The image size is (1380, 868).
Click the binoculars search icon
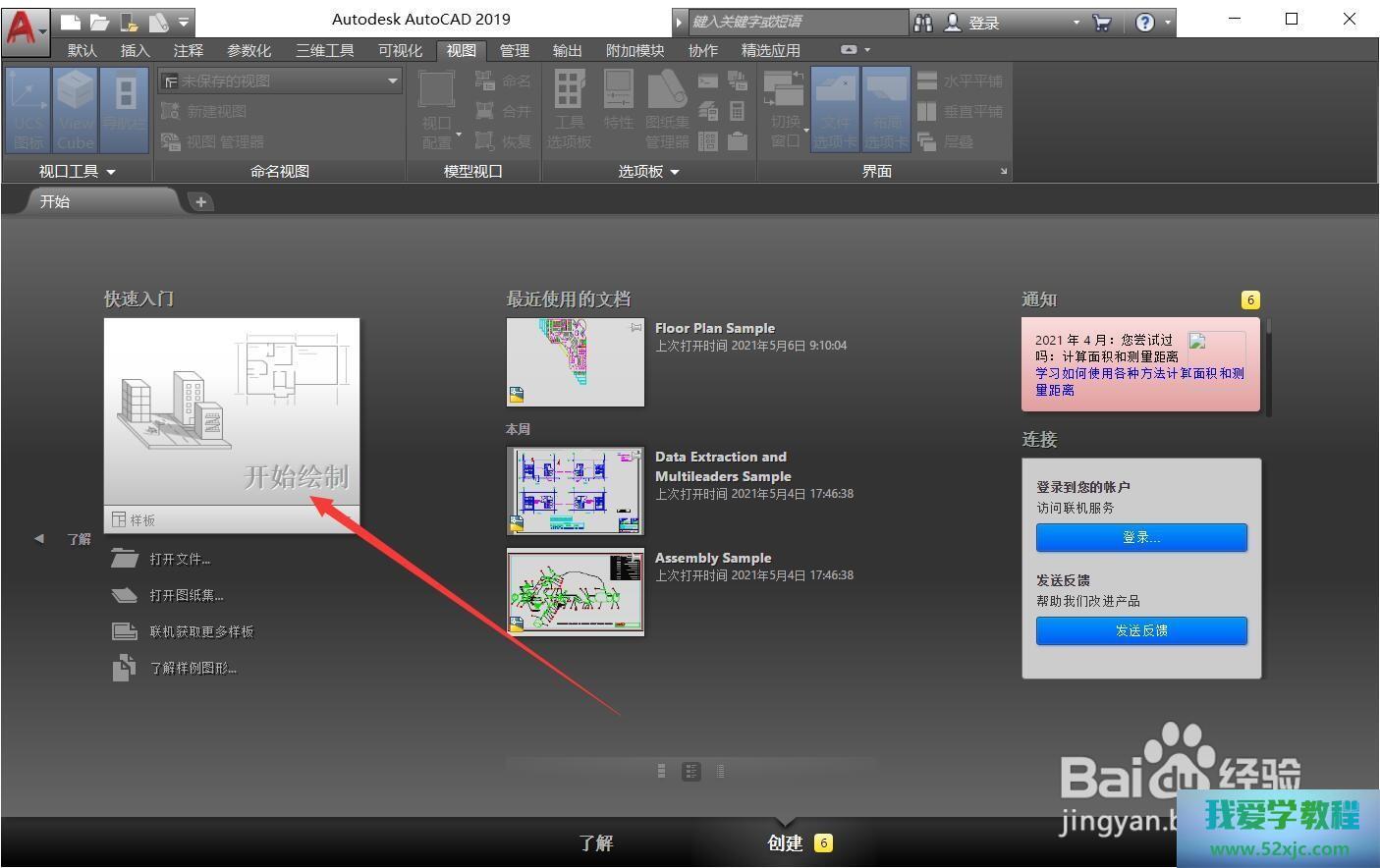922,22
